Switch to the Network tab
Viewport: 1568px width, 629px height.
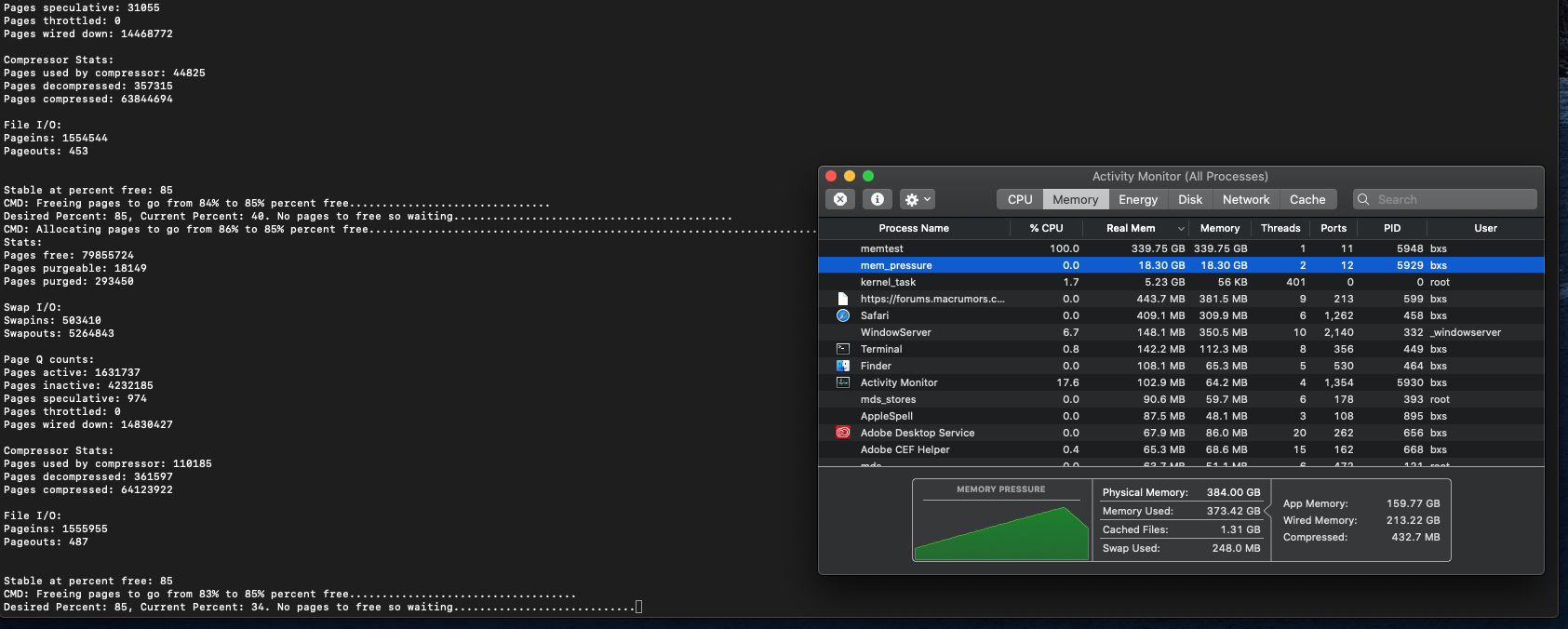[x=1246, y=199]
